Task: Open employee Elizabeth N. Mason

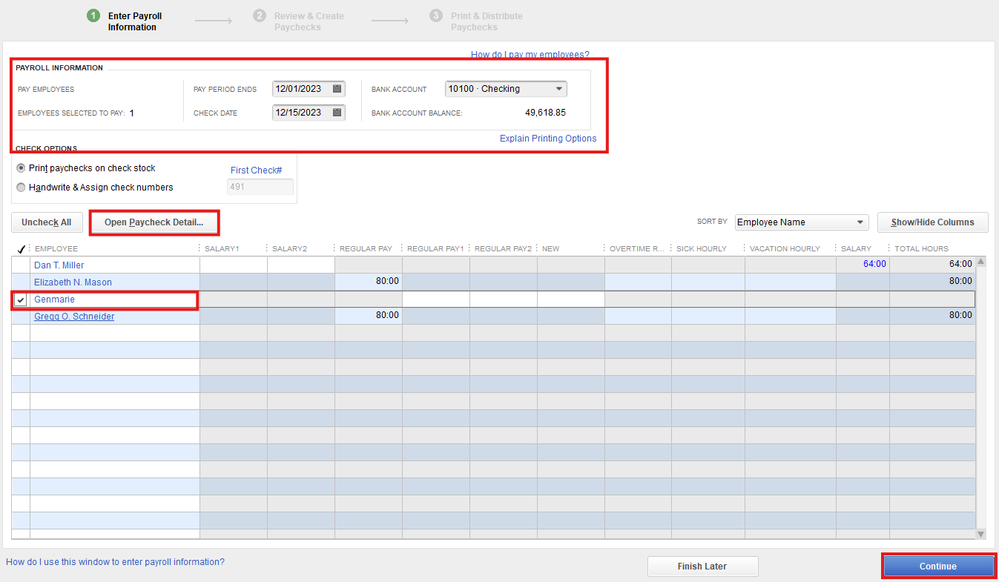Action: (x=73, y=282)
